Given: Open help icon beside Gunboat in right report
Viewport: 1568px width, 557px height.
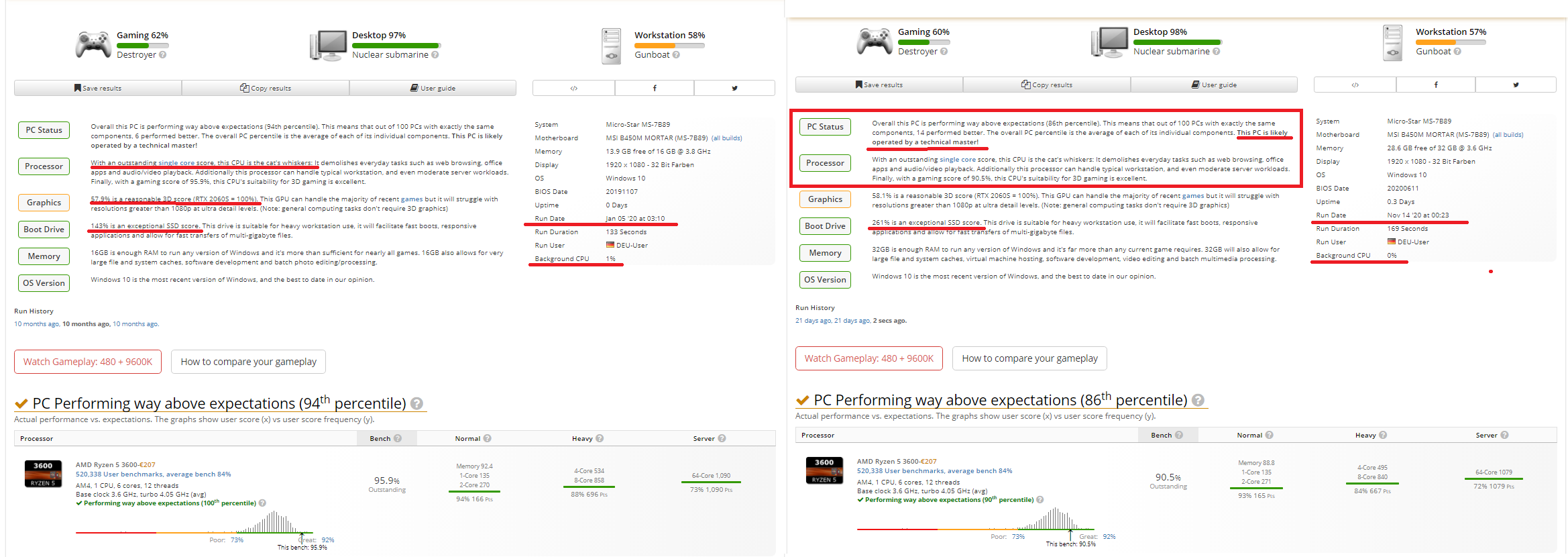Looking at the screenshot, I should pyautogui.click(x=1457, y=52).
